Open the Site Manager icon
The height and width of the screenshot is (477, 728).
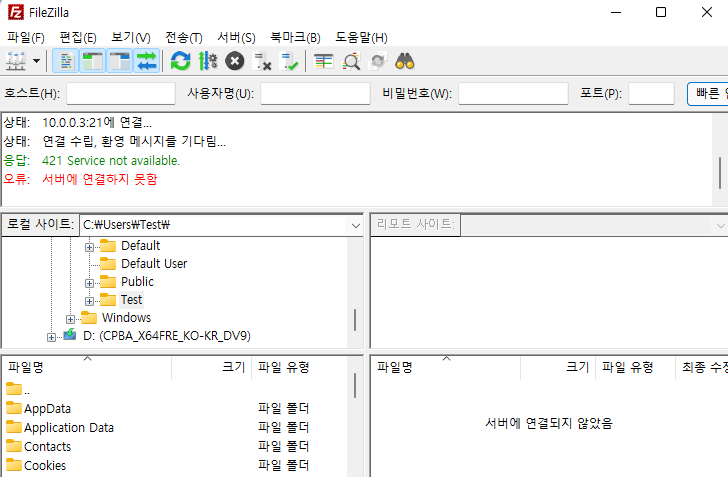[16, 61]
